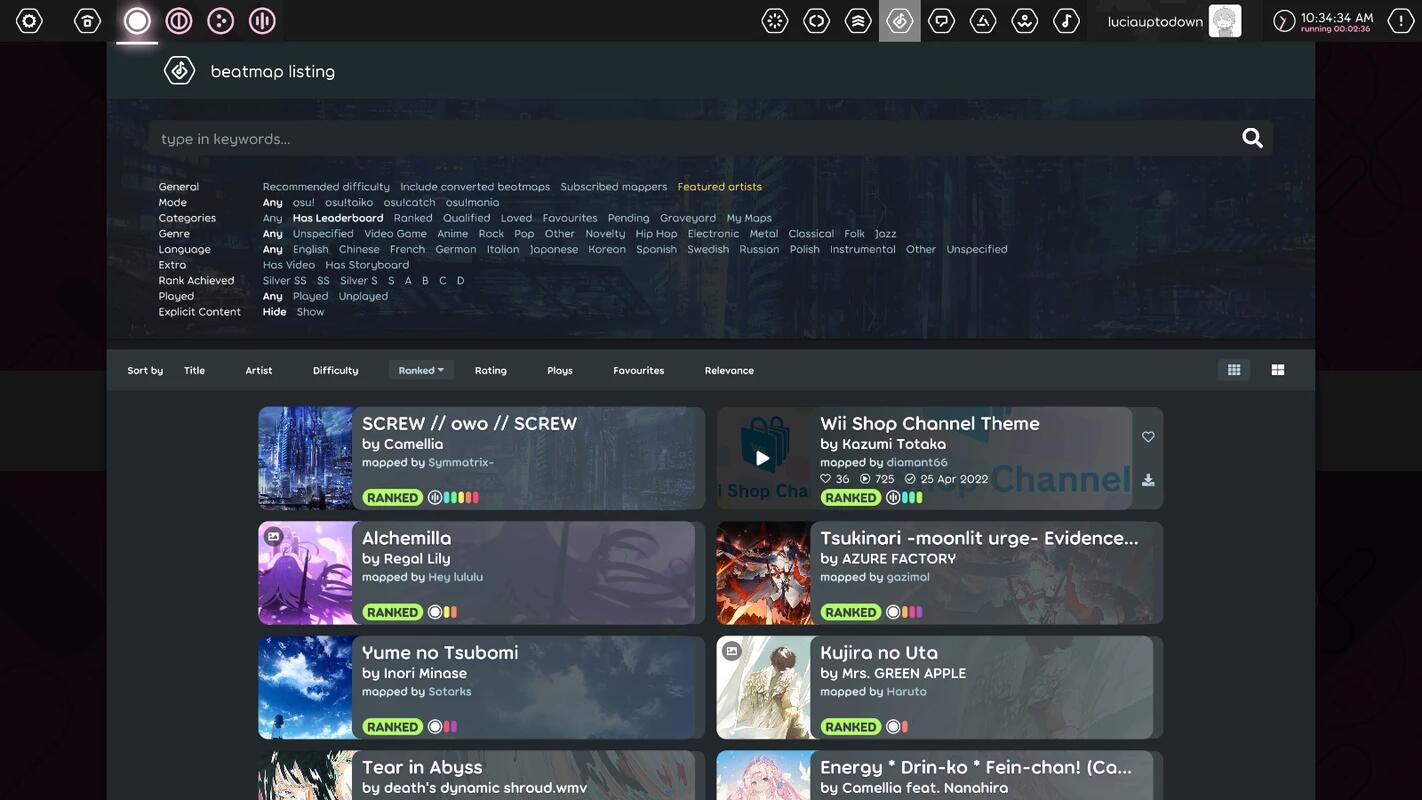Favourite the Wii Shop Channel Theme beatmap
The image size is (1422, 800).
[x=1148, y=437]
